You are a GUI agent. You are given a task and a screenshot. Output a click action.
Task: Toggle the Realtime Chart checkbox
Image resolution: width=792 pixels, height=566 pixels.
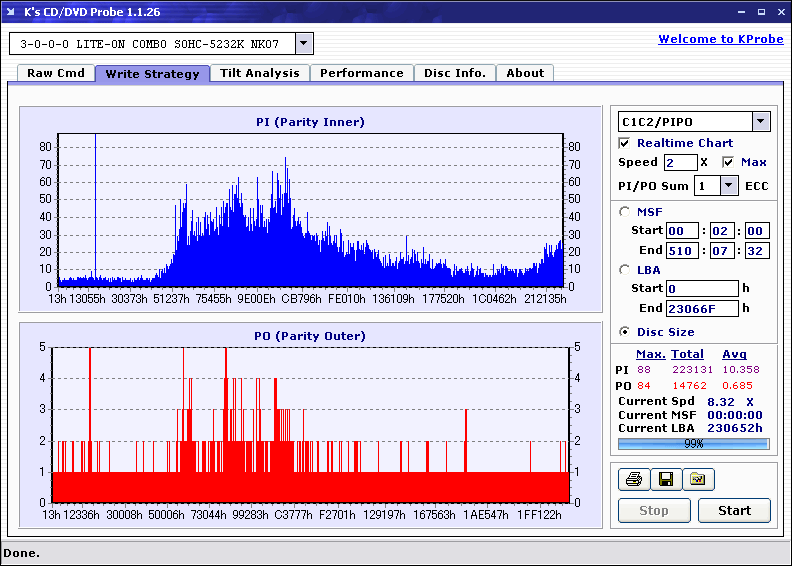625,143
